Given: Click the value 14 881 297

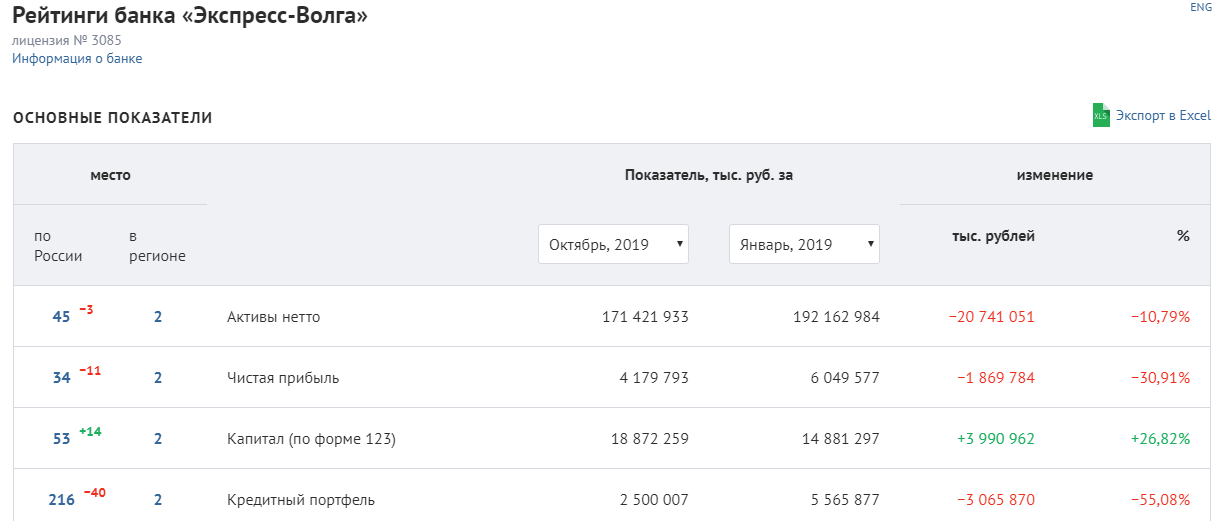Looking at the screenshot, I should (x=841, y=439).
